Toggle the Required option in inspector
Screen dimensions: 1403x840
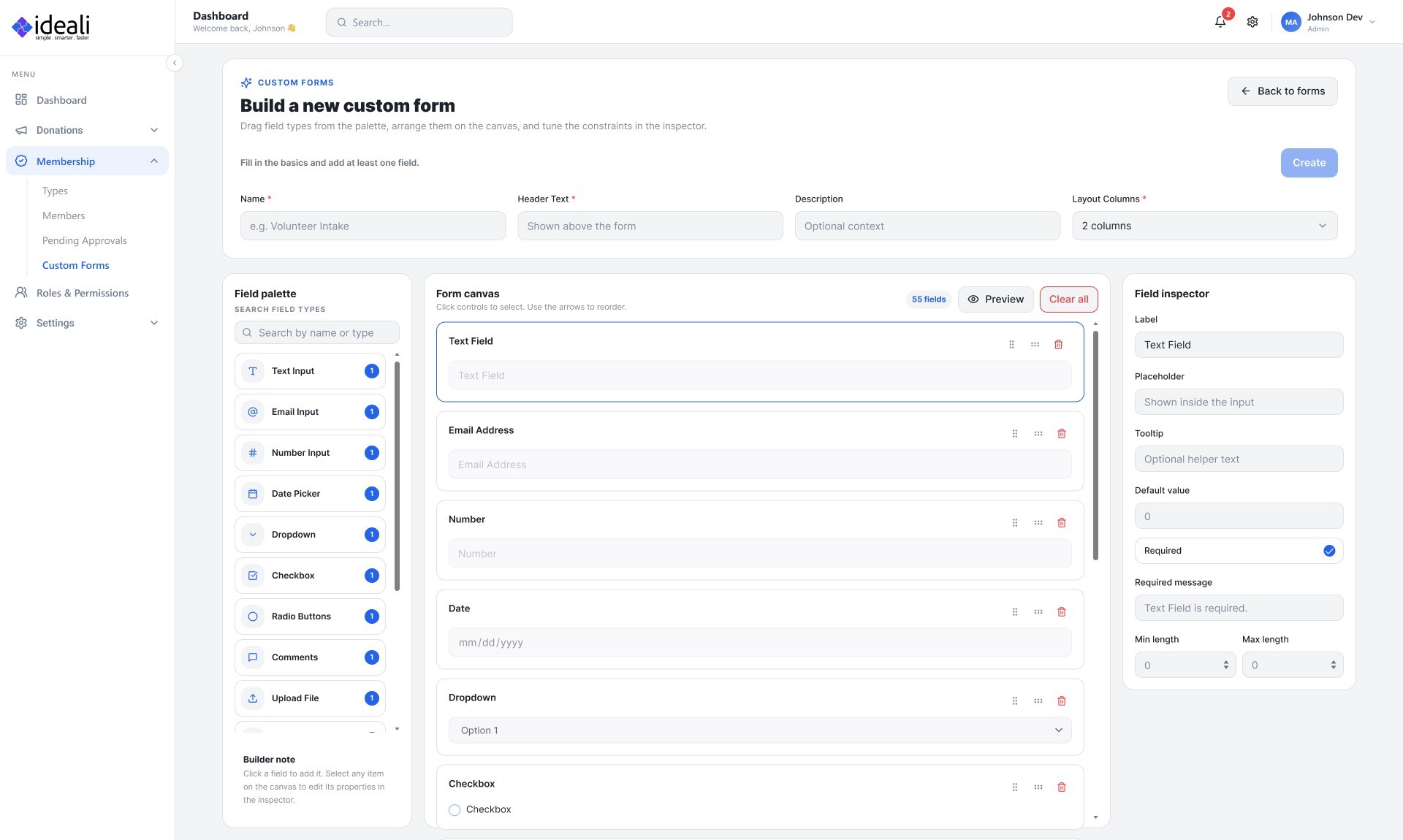pyautogui.click(x=1329, y=551)
